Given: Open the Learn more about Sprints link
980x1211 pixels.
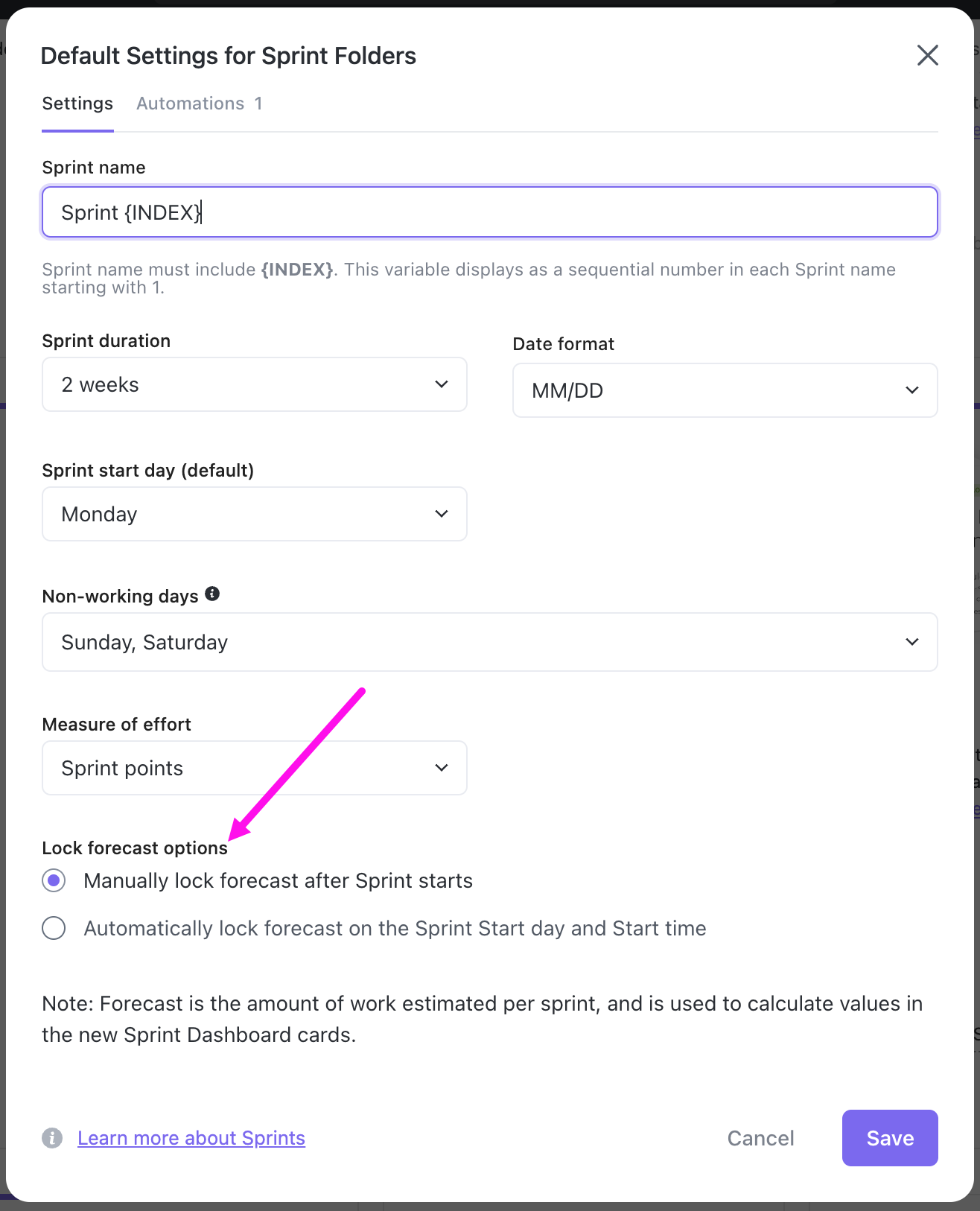Looking at the screenshot, I should (191, 1138).
